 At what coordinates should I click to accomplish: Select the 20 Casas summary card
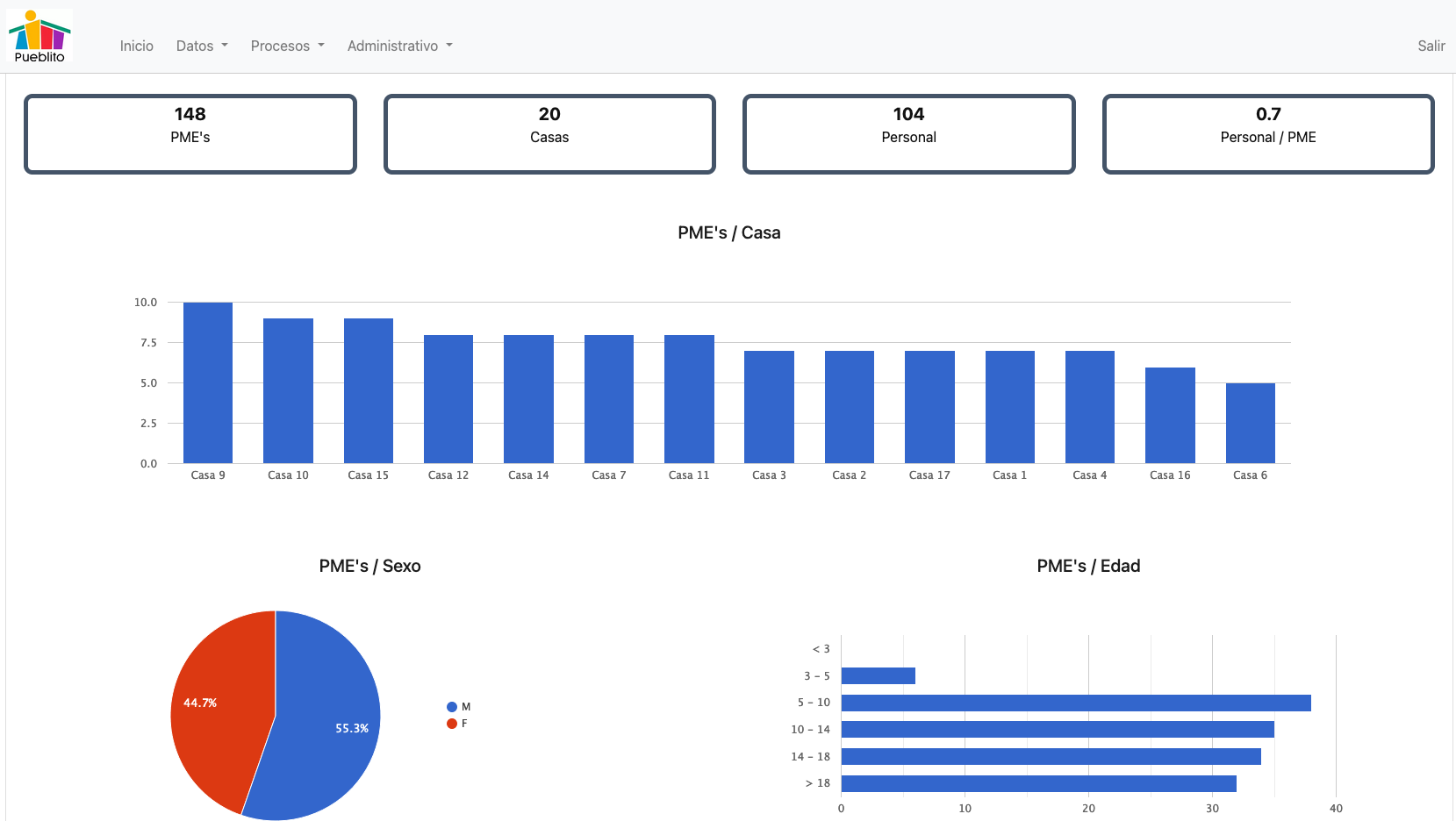click(549, 134)
